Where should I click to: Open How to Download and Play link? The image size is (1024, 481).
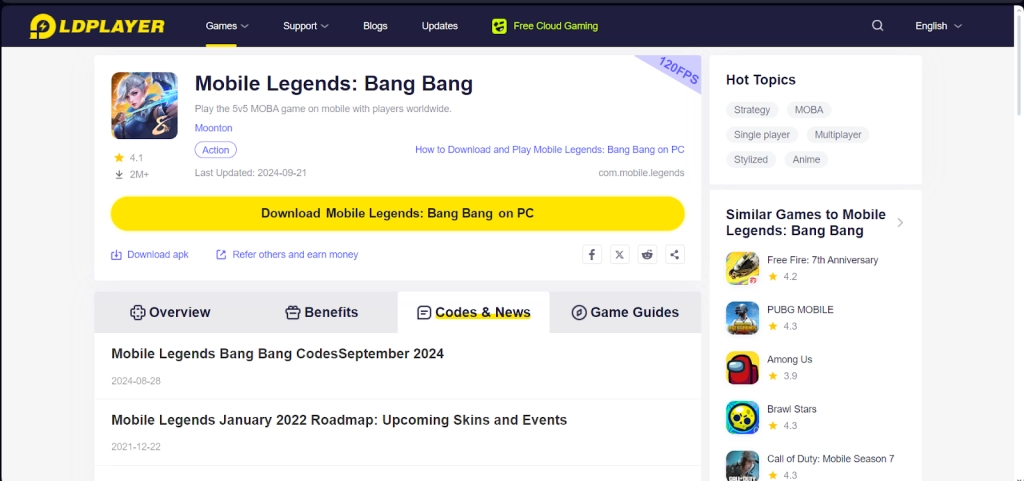click(x=550, y=149)
